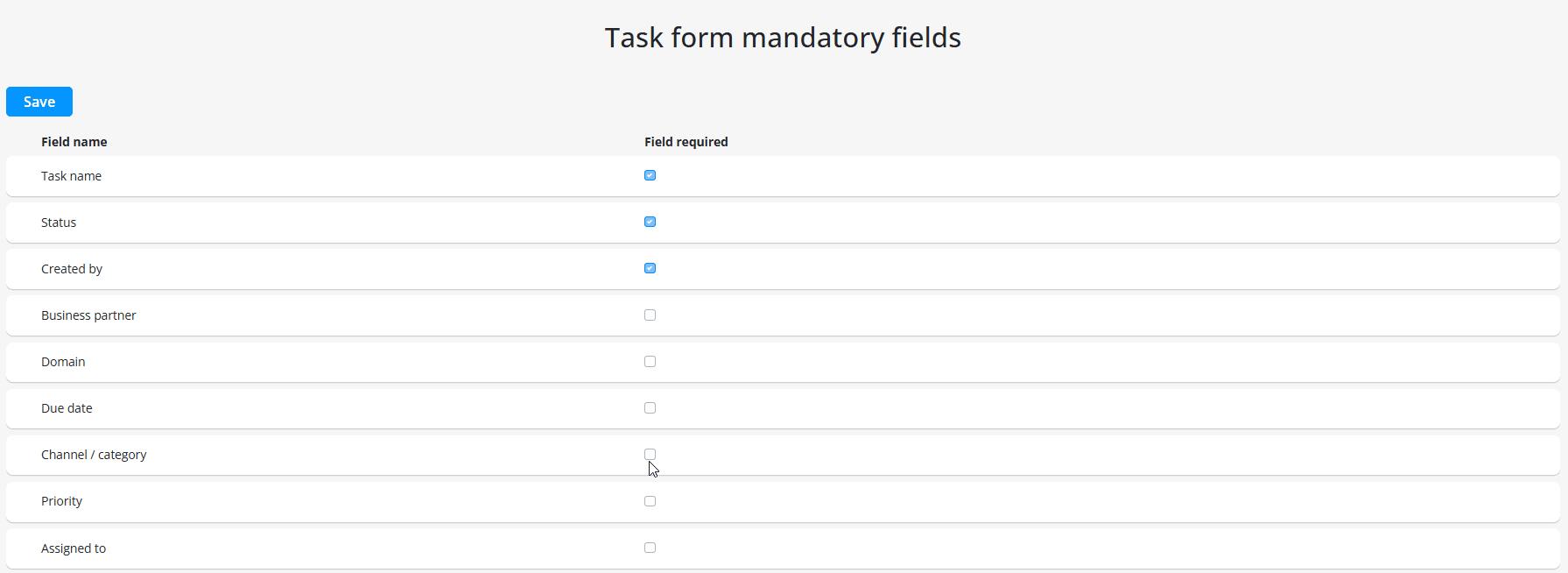Uncheck the Task name required checkbox

650,175
